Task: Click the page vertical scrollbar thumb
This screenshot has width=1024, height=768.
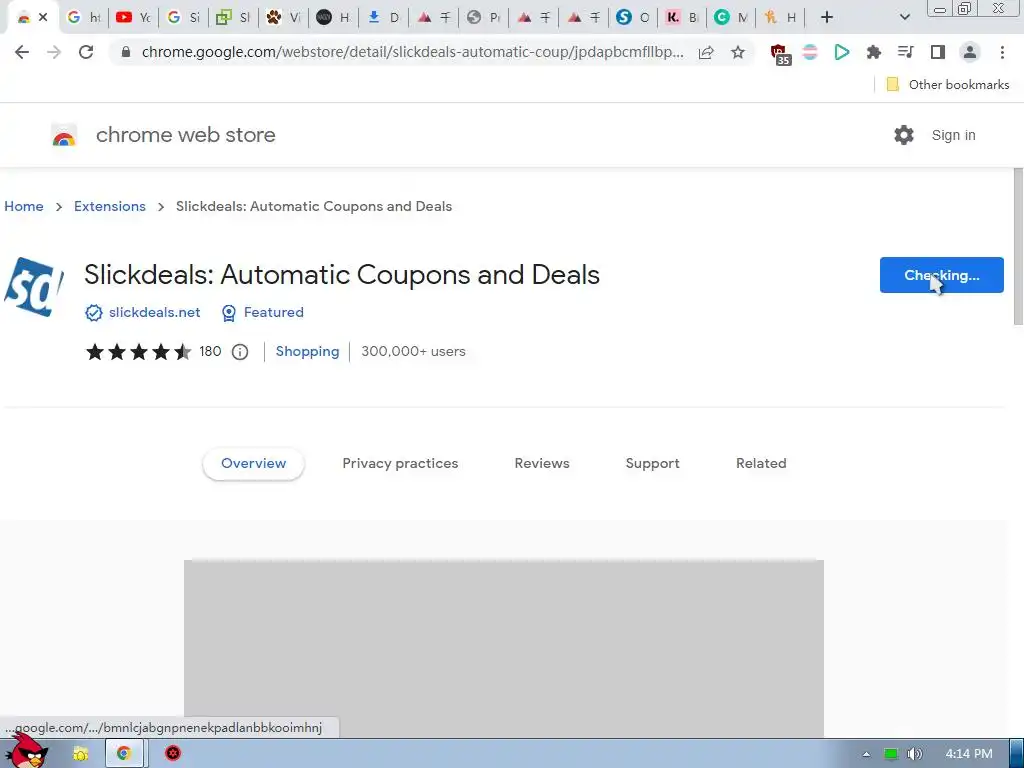Action: point(1018,246)
